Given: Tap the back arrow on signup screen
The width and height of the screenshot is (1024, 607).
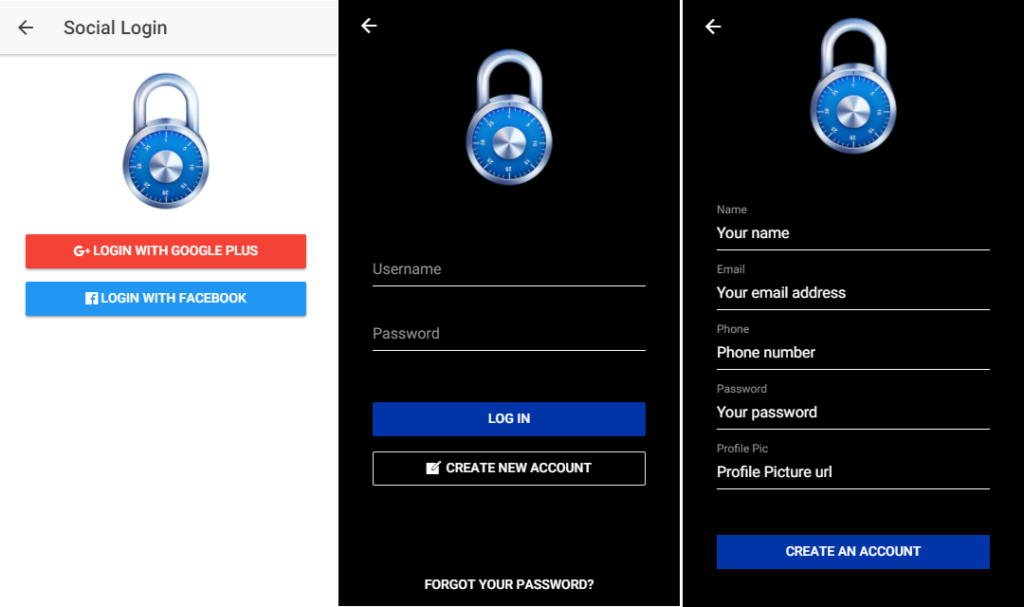Looking at the screenshot, I should [x=713, y=26].
